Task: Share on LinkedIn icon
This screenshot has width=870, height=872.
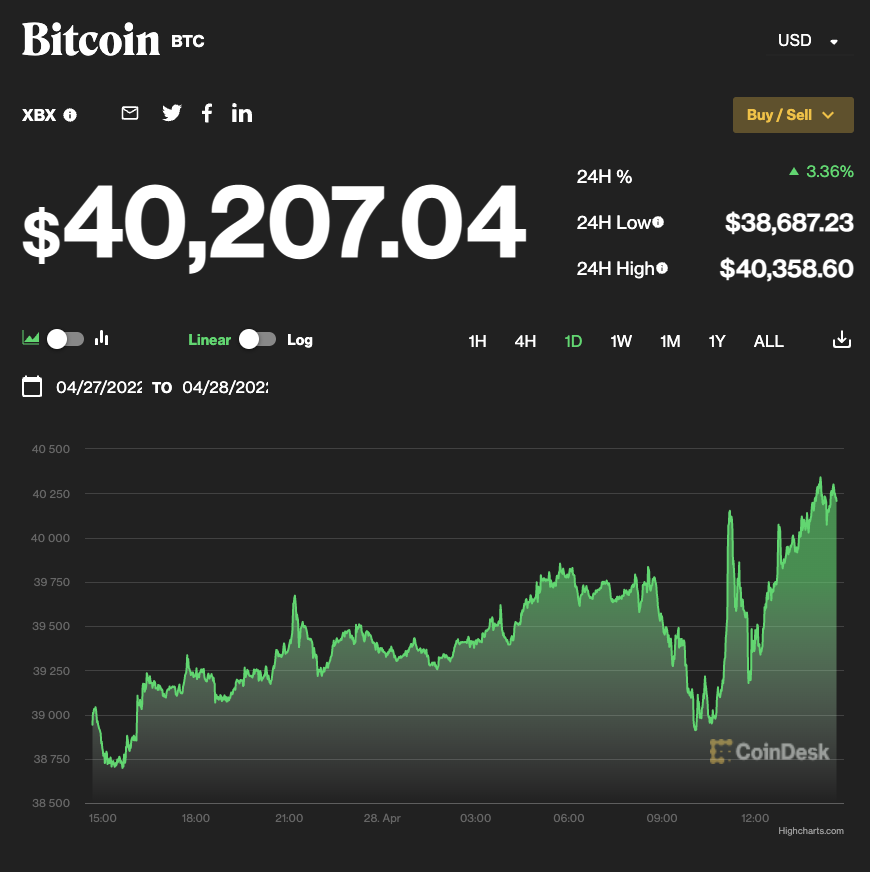Action: (x=242, y=113)
